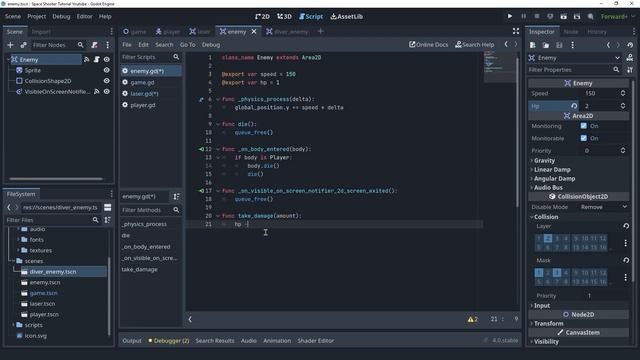Viewport: 640px width, 360px height.
Task: Open Search Help
Action: tap(475, 44)
